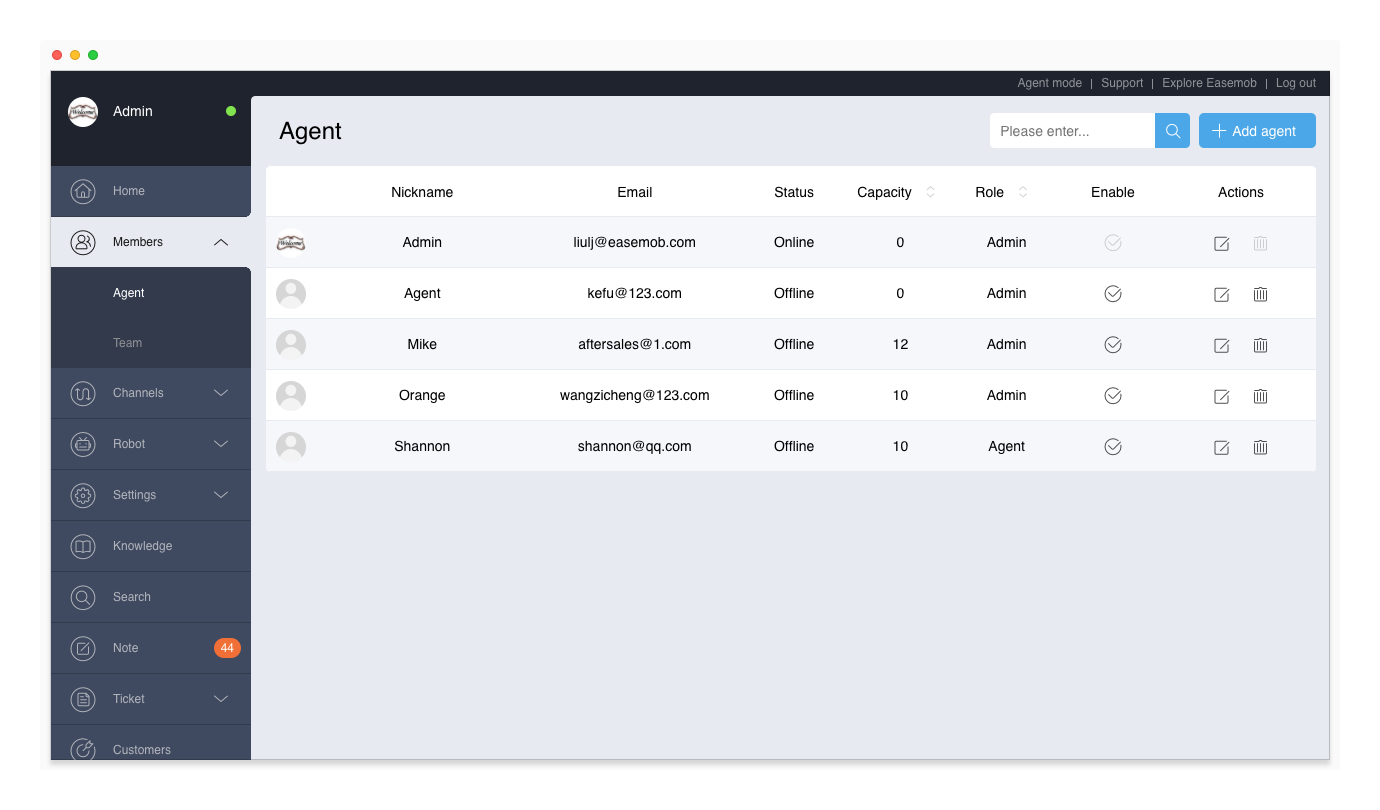1380x810 pixels.
Task: Click the email aftersales@1.com
Action: tap(635, 344)
